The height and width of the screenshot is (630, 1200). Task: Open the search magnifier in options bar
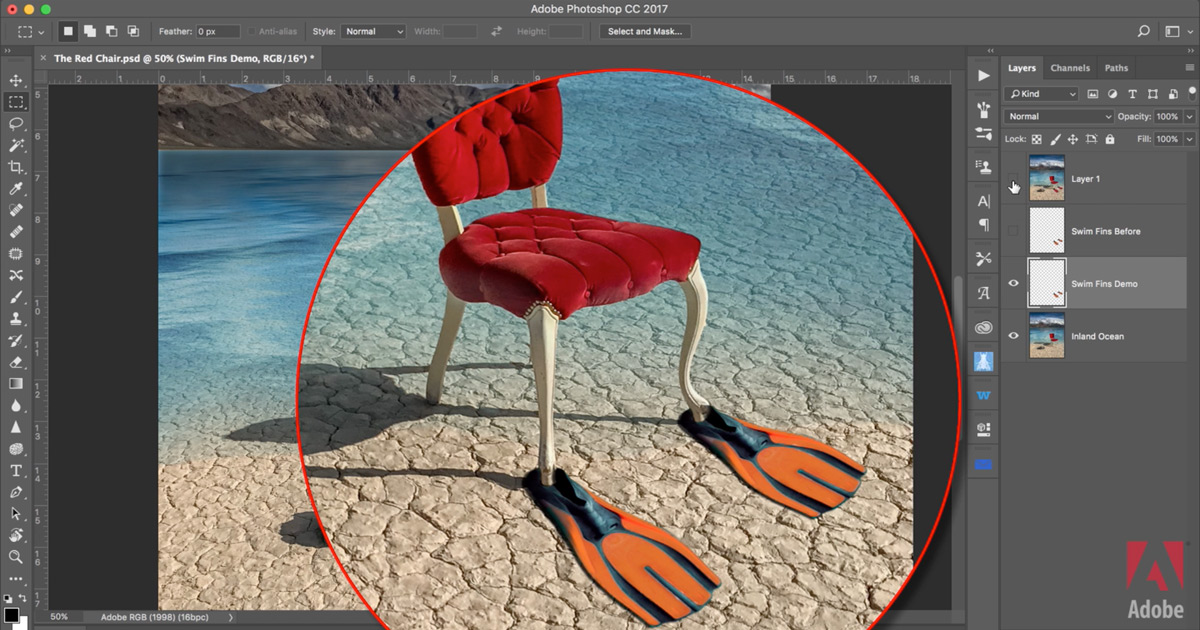click(x=1144, y=31)
